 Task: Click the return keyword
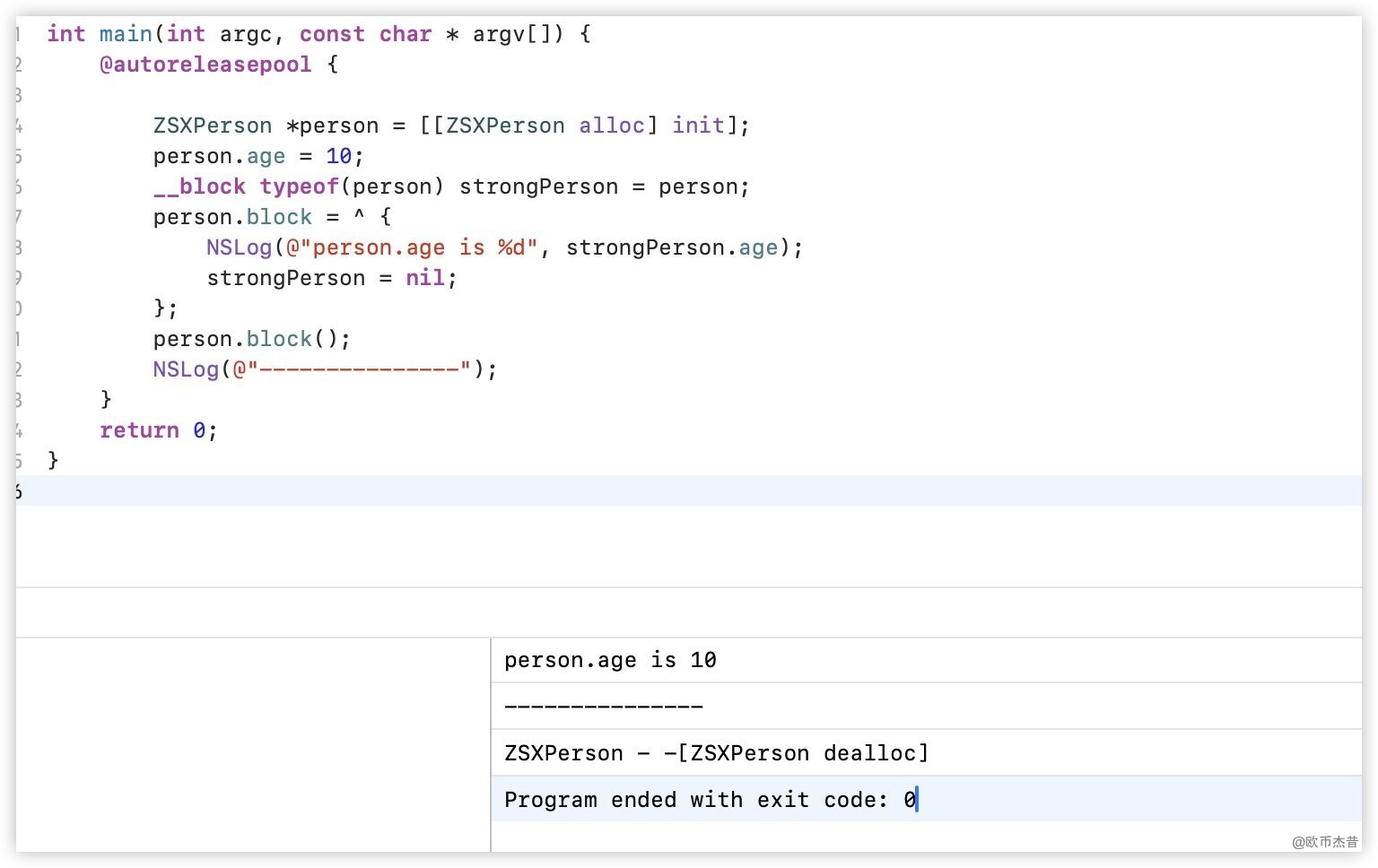(139, 430)
